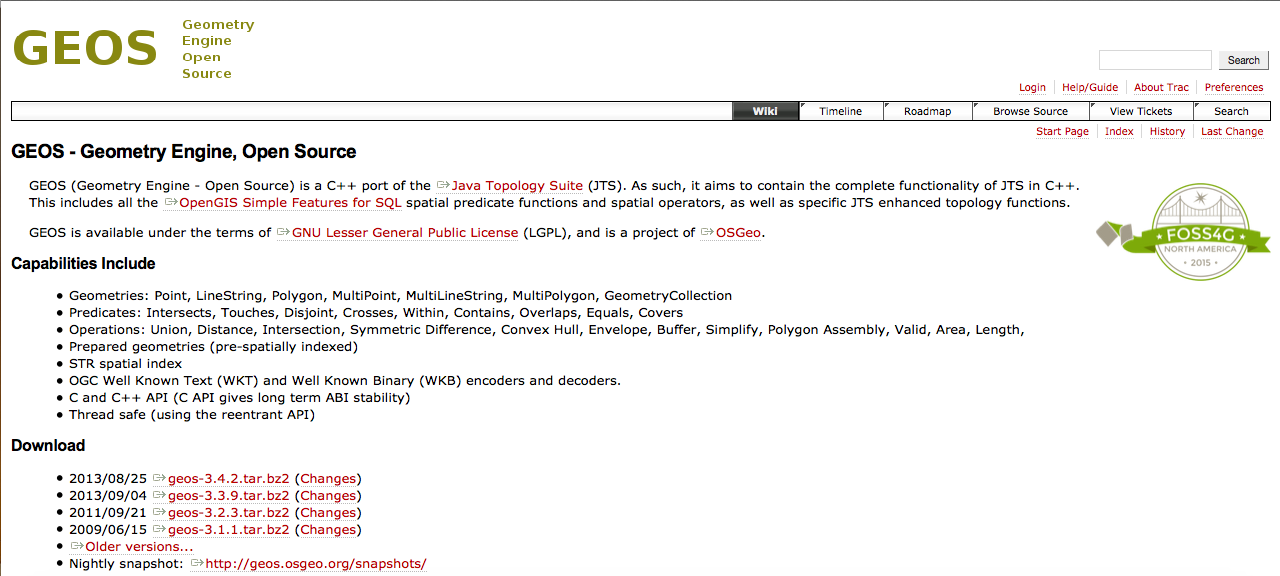Select the Wiki tab in navigation bar
Image resolution: width=1280 pixels, height=576 pixels.
tap(765, 111)
